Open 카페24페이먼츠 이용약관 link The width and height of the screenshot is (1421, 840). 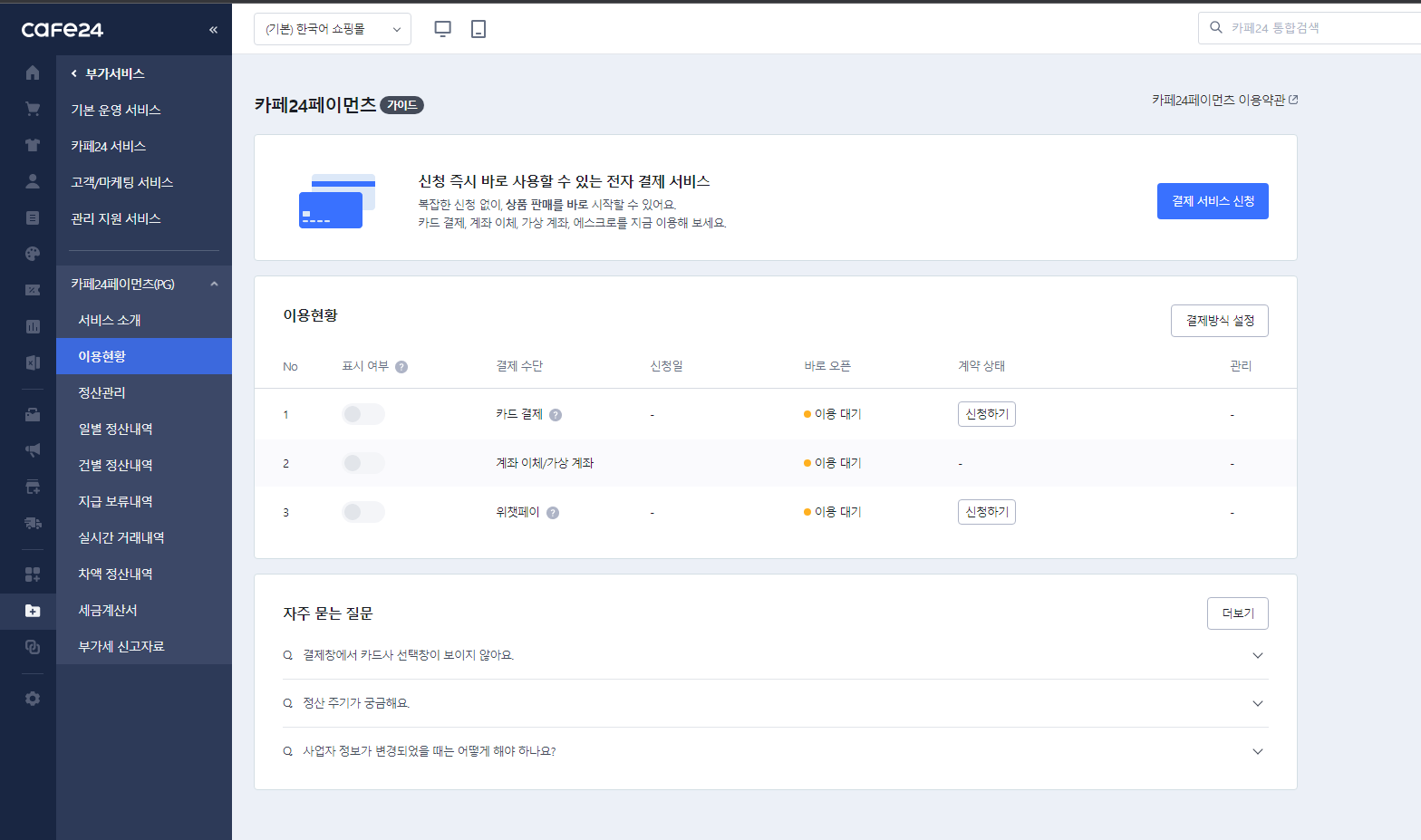(x=1225, y=100)
